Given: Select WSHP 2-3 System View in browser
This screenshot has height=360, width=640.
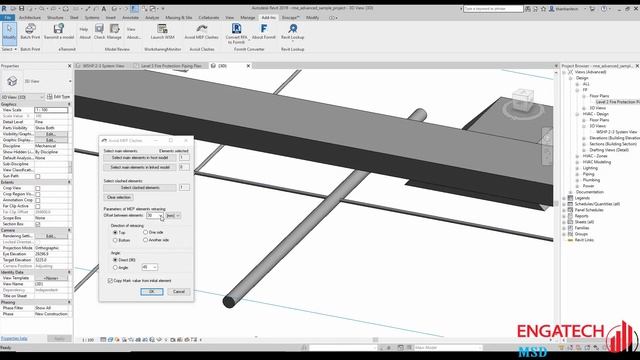Looking at the screenshot, I should (616, 132).
